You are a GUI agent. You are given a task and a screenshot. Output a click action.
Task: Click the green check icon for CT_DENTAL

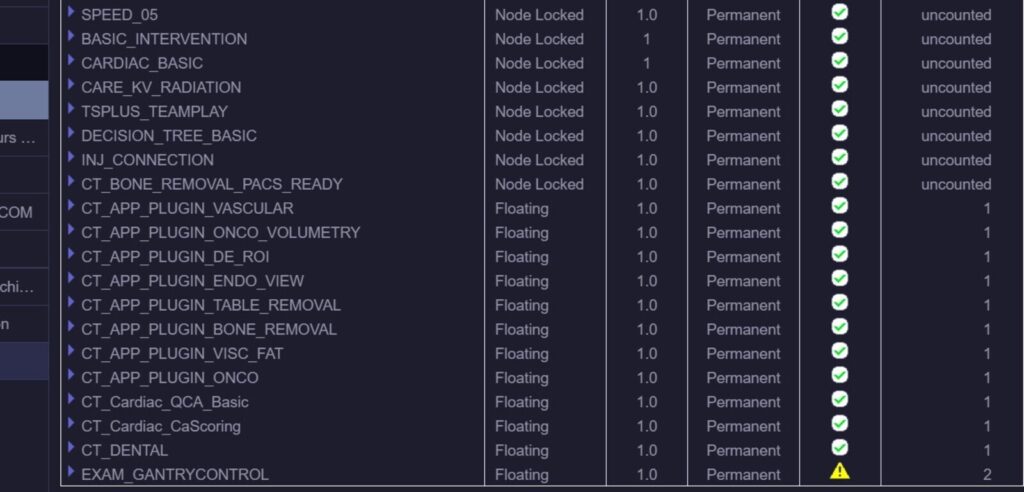(840, 448)
